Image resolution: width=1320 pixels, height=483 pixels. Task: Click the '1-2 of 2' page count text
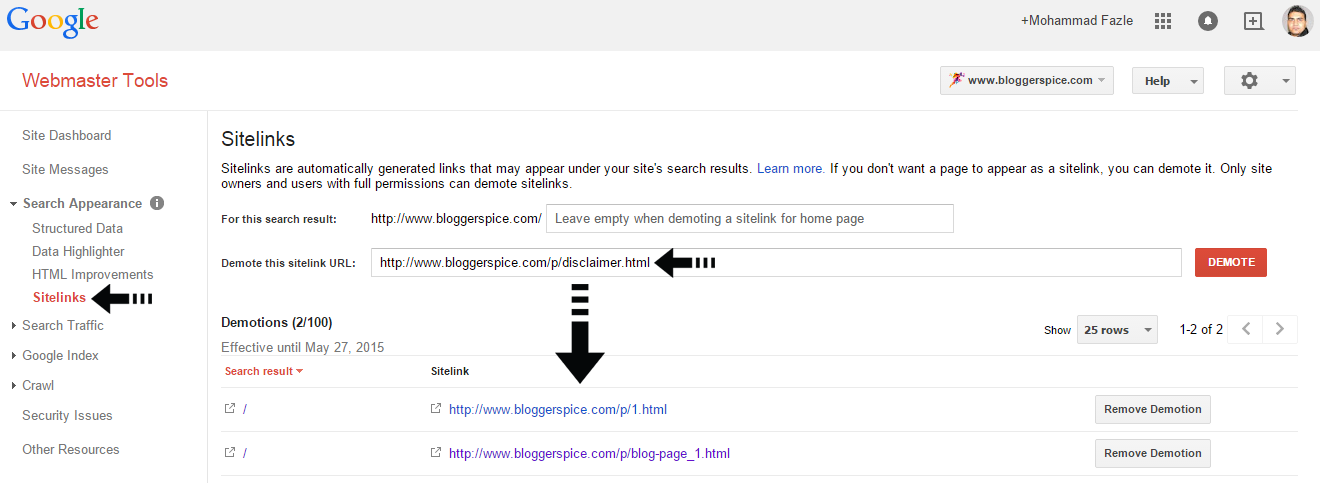pos(1201,329)
